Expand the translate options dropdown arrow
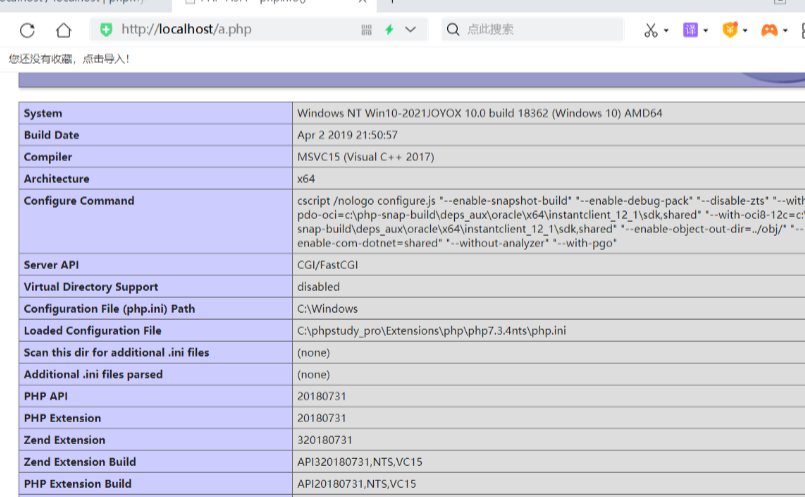805x497 pixels. tap(706, 31)
